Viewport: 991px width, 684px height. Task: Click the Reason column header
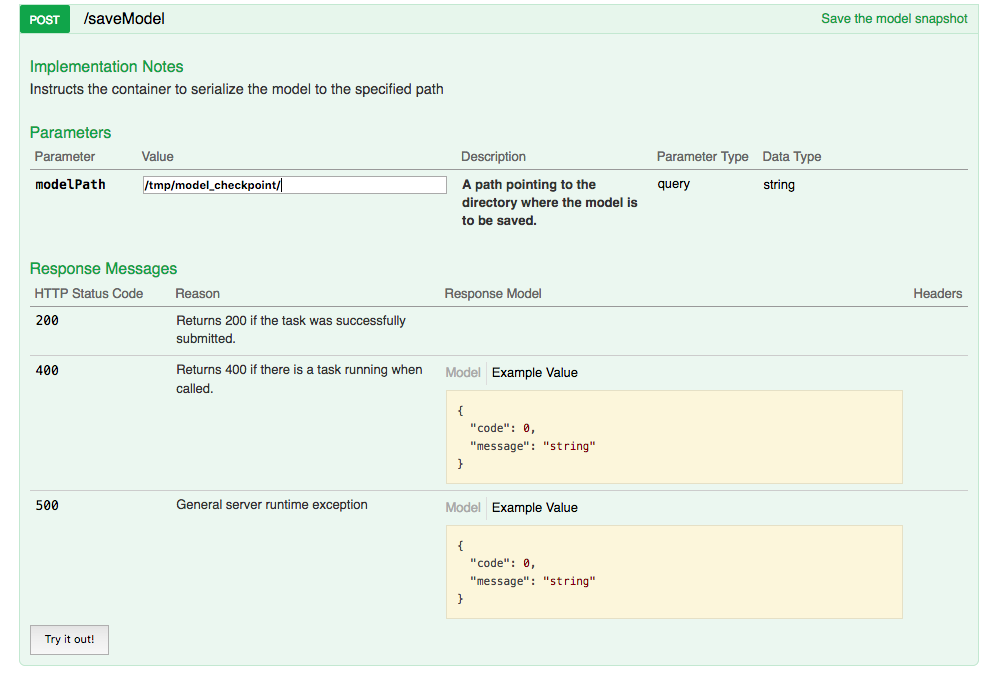coord(197,293)
